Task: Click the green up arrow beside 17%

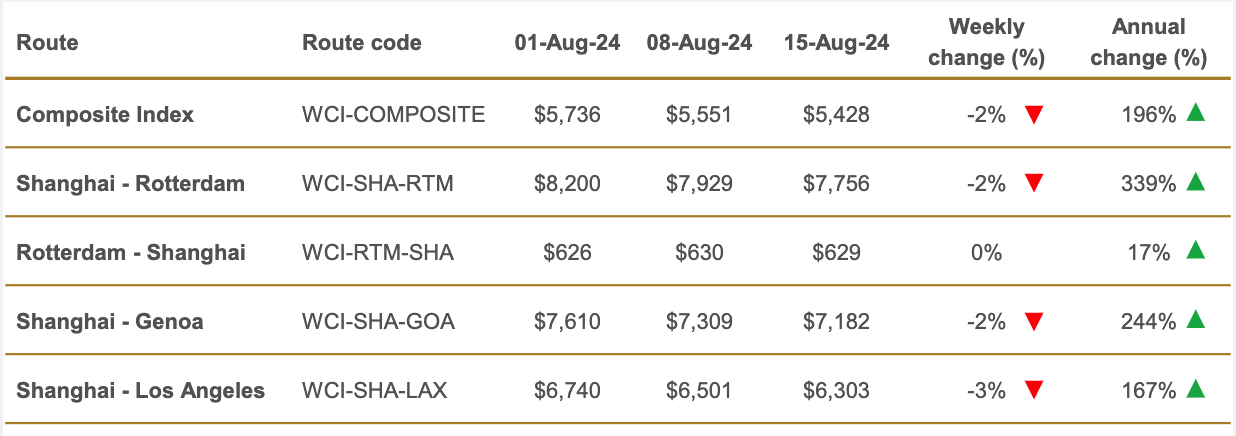Action: (1195, 250)
